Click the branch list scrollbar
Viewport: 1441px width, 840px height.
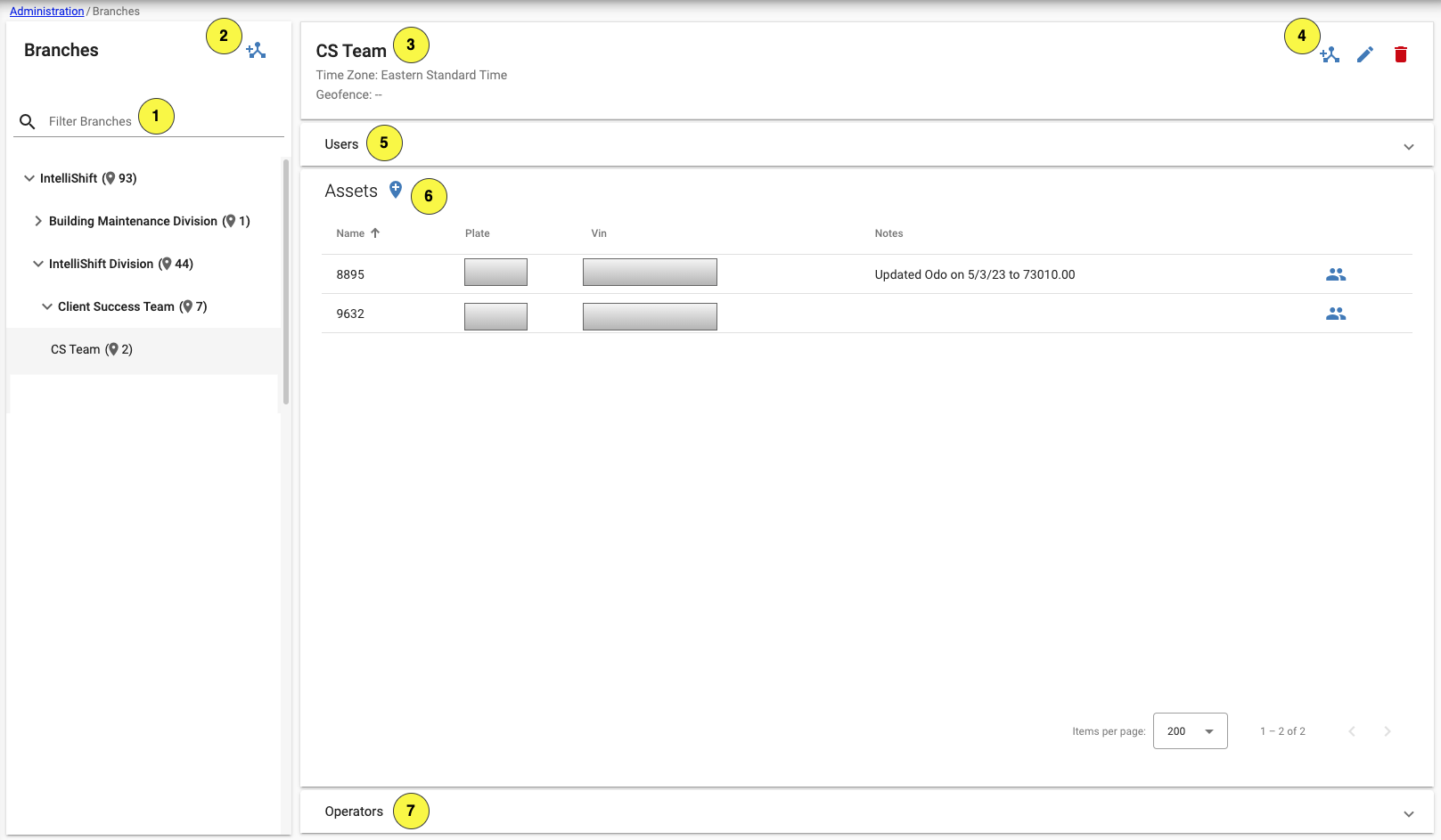tap(286, 281)
